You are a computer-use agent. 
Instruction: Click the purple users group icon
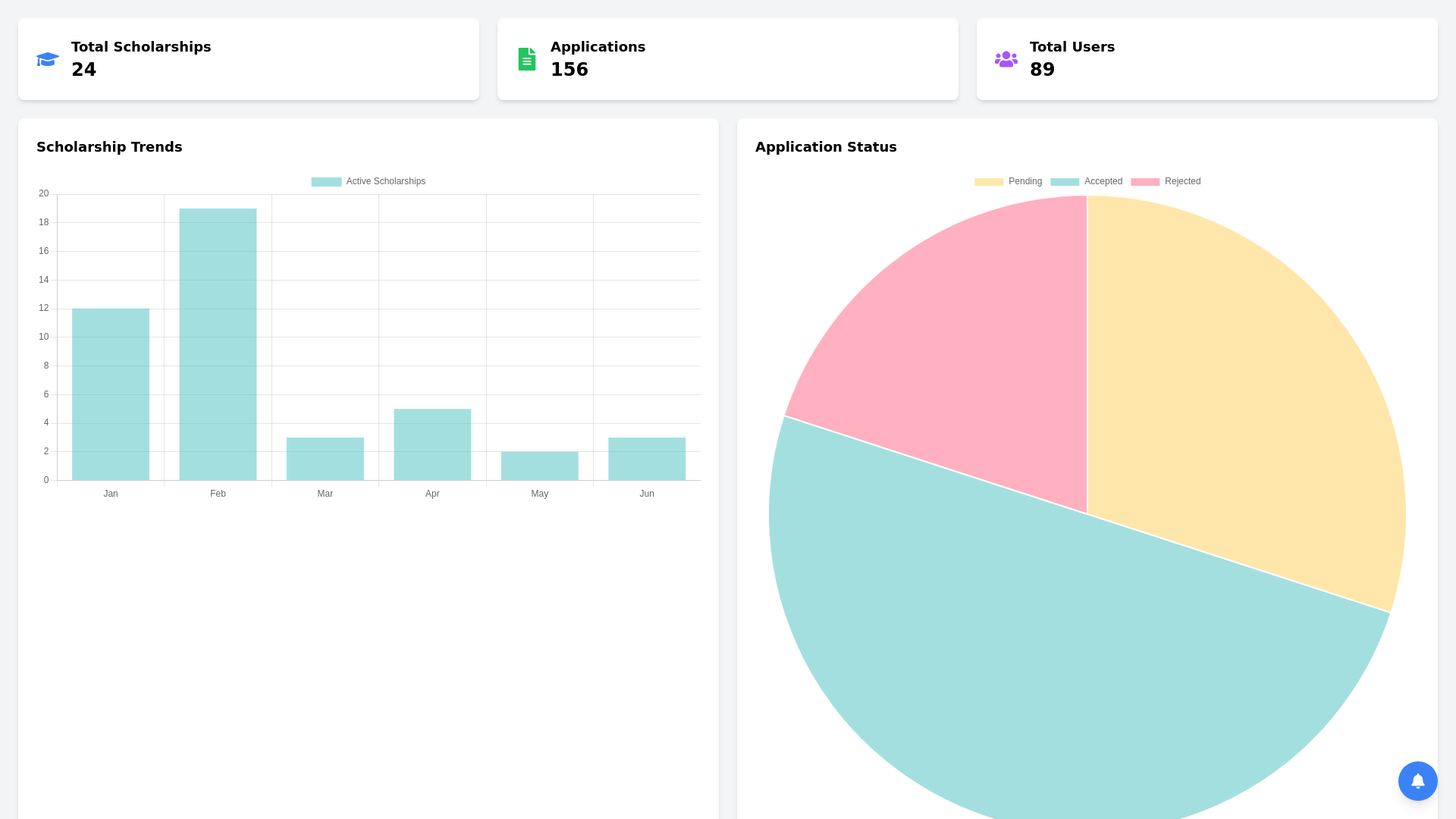click(1006, 59)
